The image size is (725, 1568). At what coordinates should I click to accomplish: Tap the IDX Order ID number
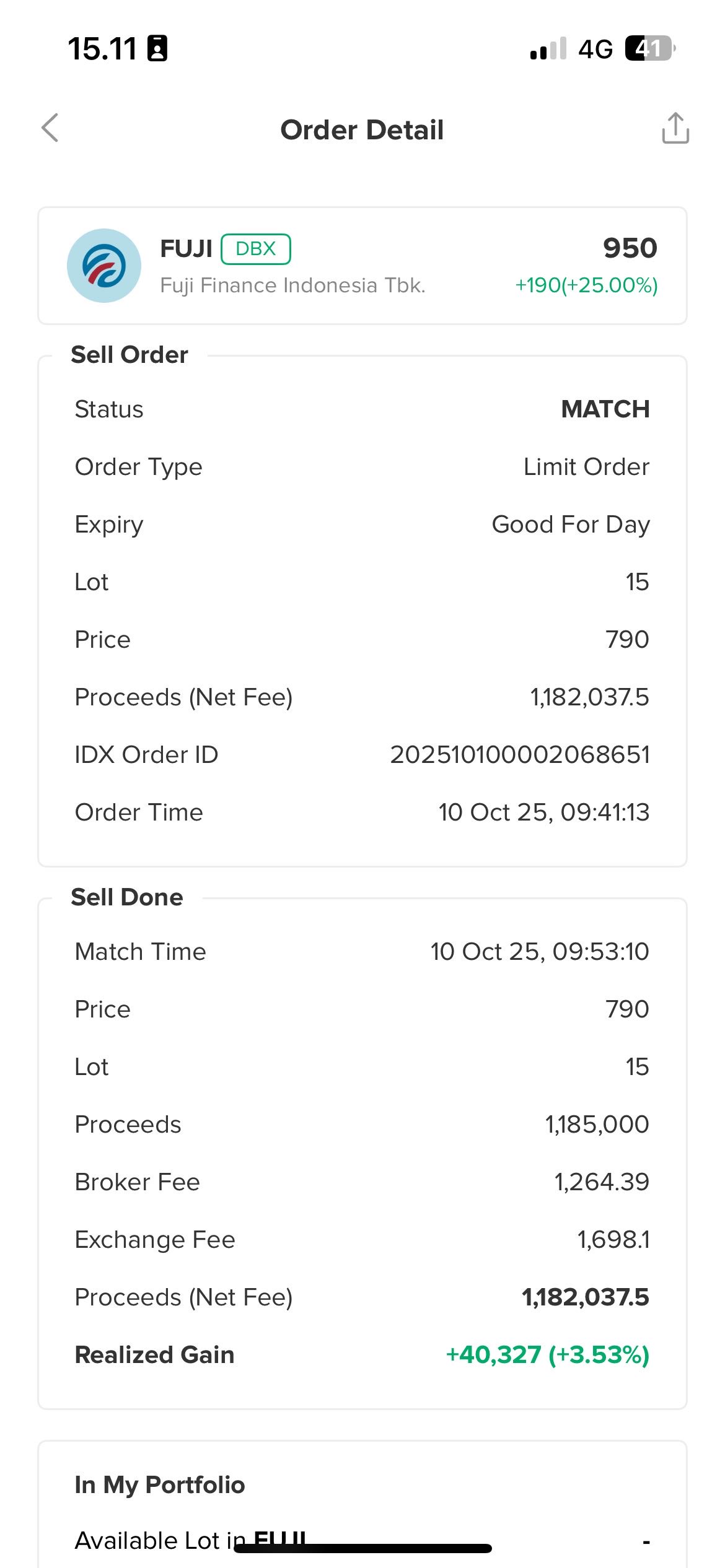519,755
